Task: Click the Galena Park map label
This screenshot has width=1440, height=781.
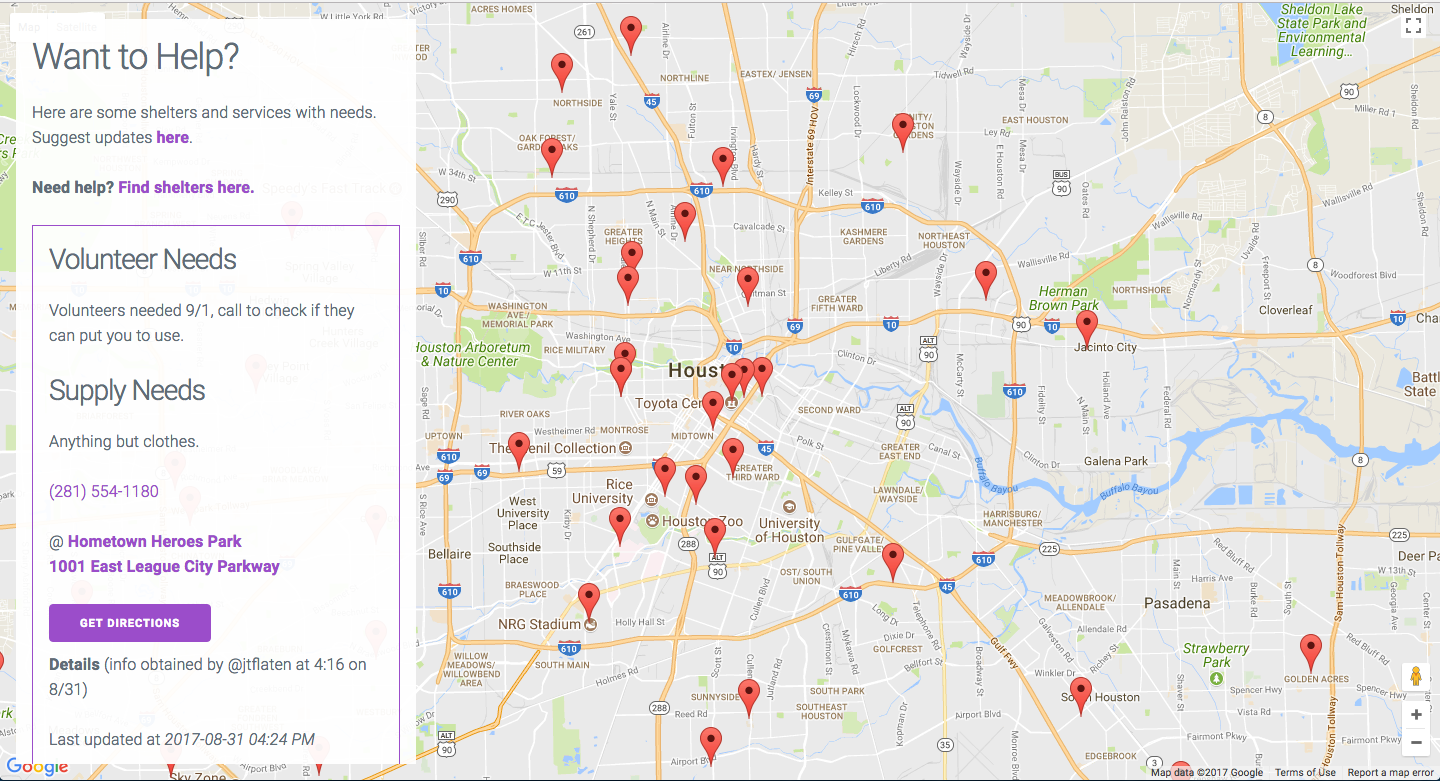Action: [x=1116, y=461]
